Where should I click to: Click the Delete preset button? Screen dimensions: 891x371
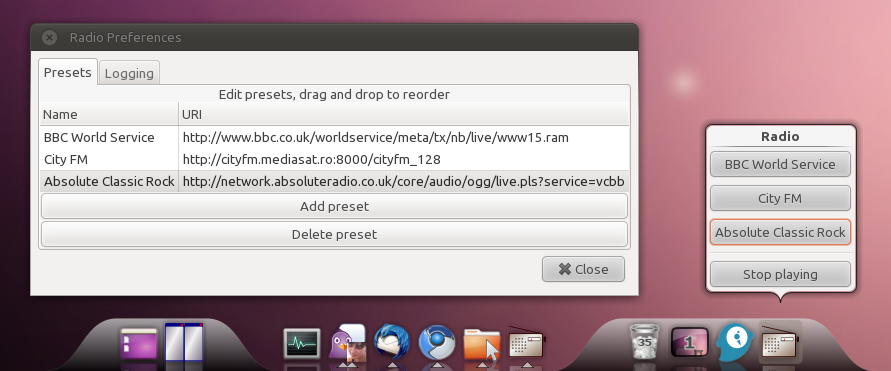[x=334, y=234]
